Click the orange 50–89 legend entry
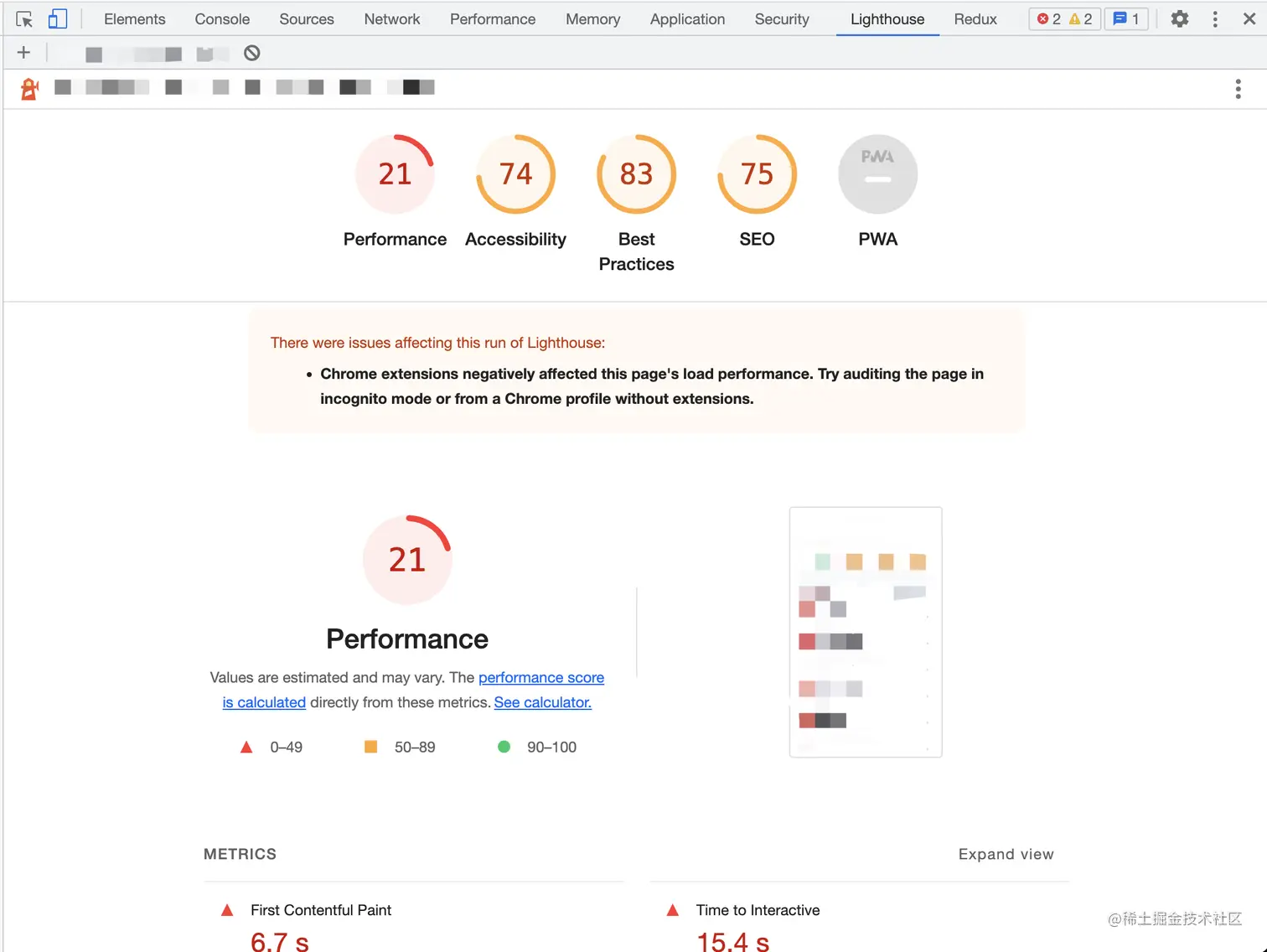 (x=400, y=747)
